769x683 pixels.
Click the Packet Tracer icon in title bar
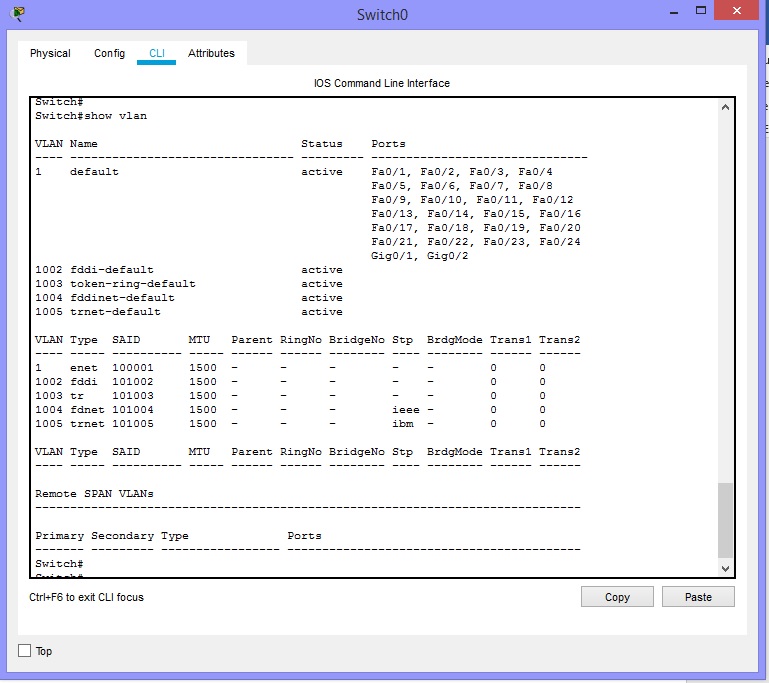[18, 14]
